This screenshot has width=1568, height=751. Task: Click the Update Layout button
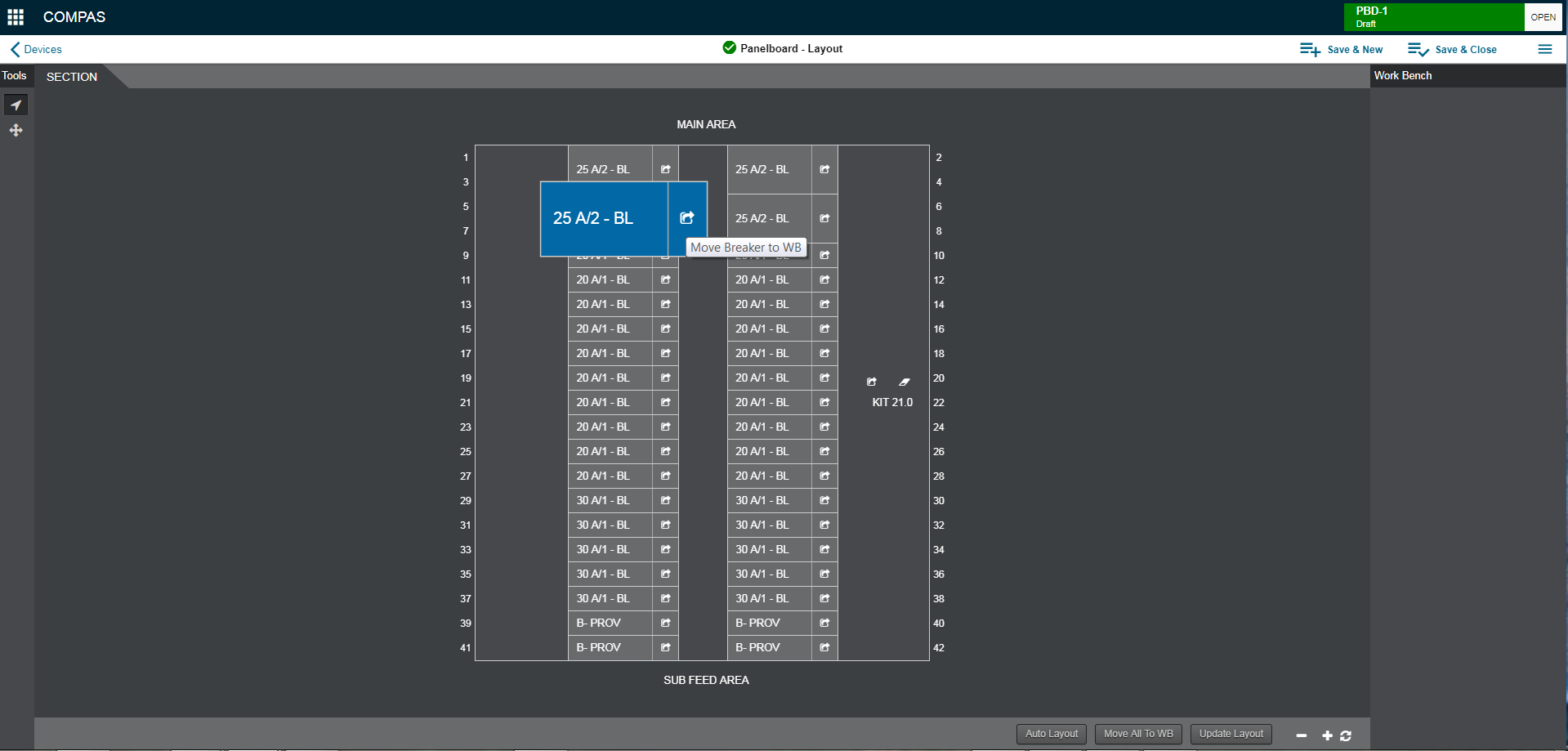click(x=1230, y=733)
